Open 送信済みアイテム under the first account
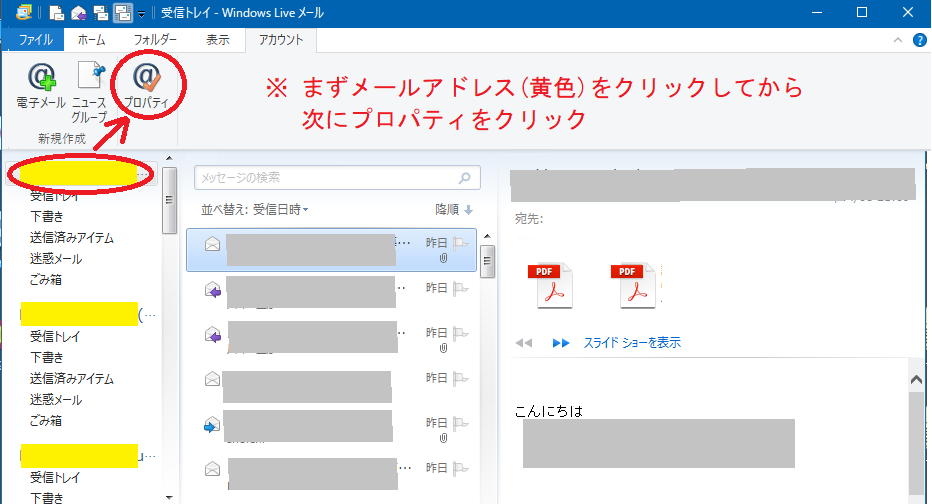 point(72,238)
